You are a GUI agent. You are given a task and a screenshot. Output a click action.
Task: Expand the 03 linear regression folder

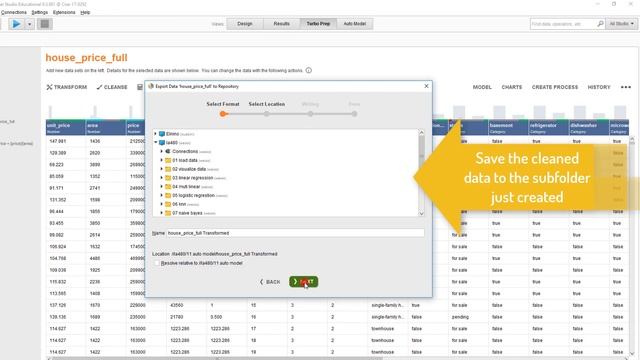(162, 178)
